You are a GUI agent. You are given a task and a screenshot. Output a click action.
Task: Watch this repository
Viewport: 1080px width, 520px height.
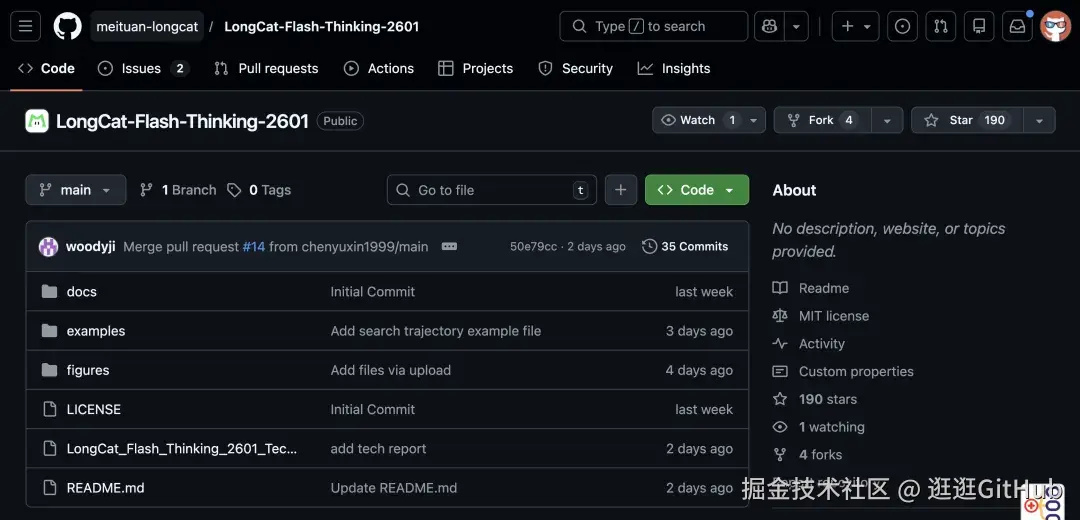709,120
